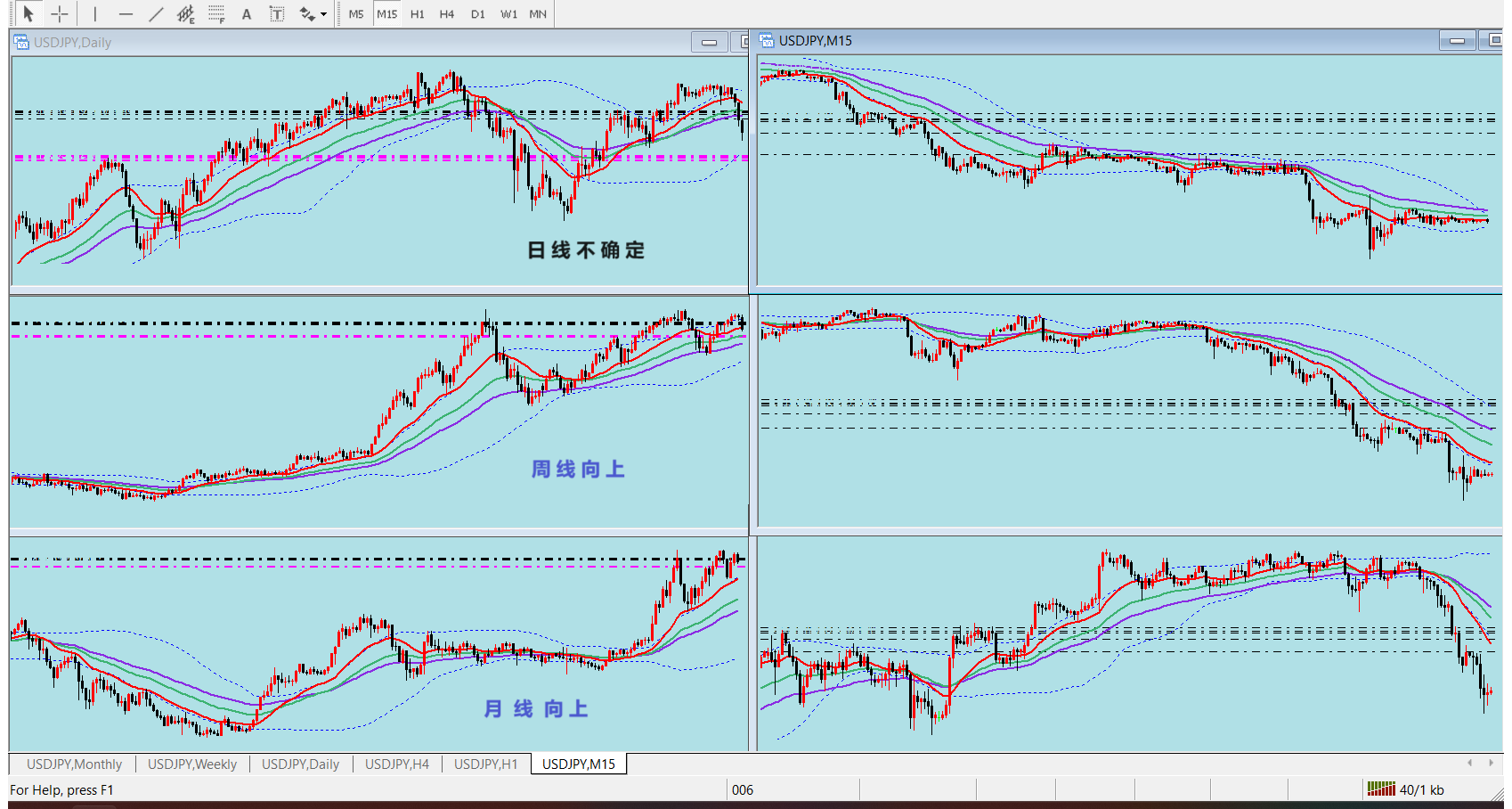Image resolution: width=1512 pixels, height=809 pixels.
Task: Click the 日线不确定 chart label
Action: (586, 250)
